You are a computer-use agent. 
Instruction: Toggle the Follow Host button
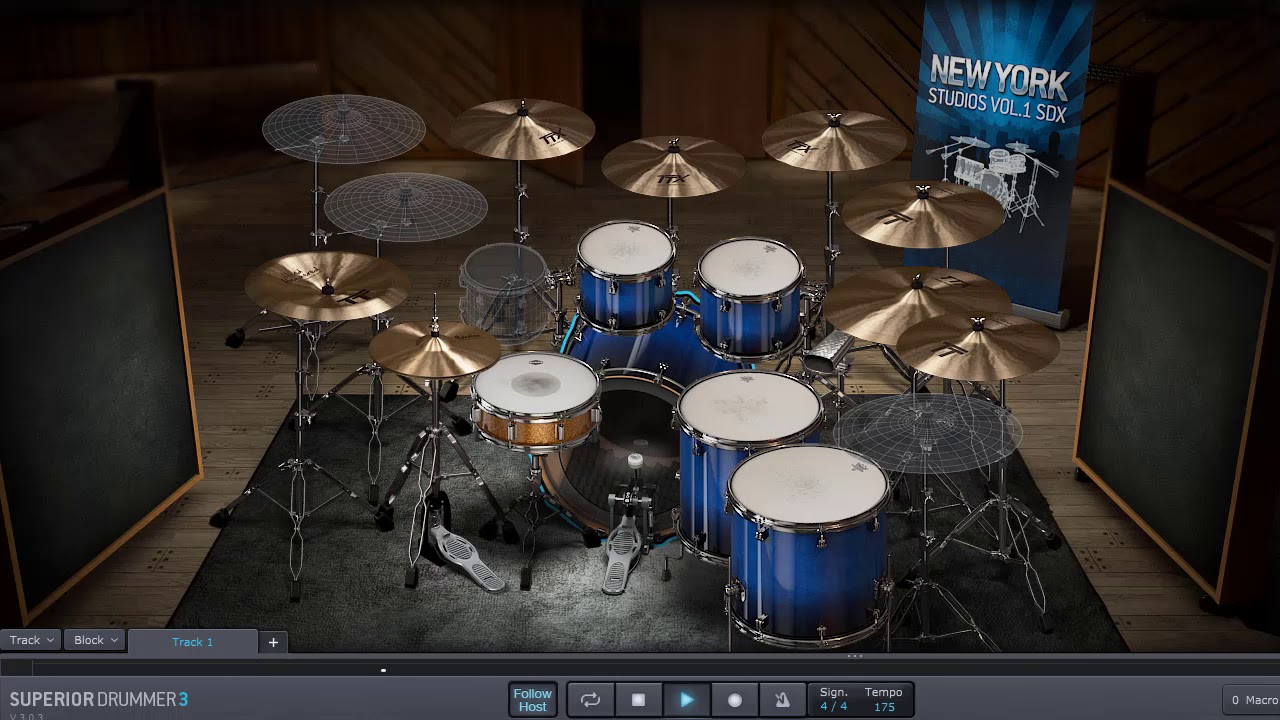tap(532, 700)
